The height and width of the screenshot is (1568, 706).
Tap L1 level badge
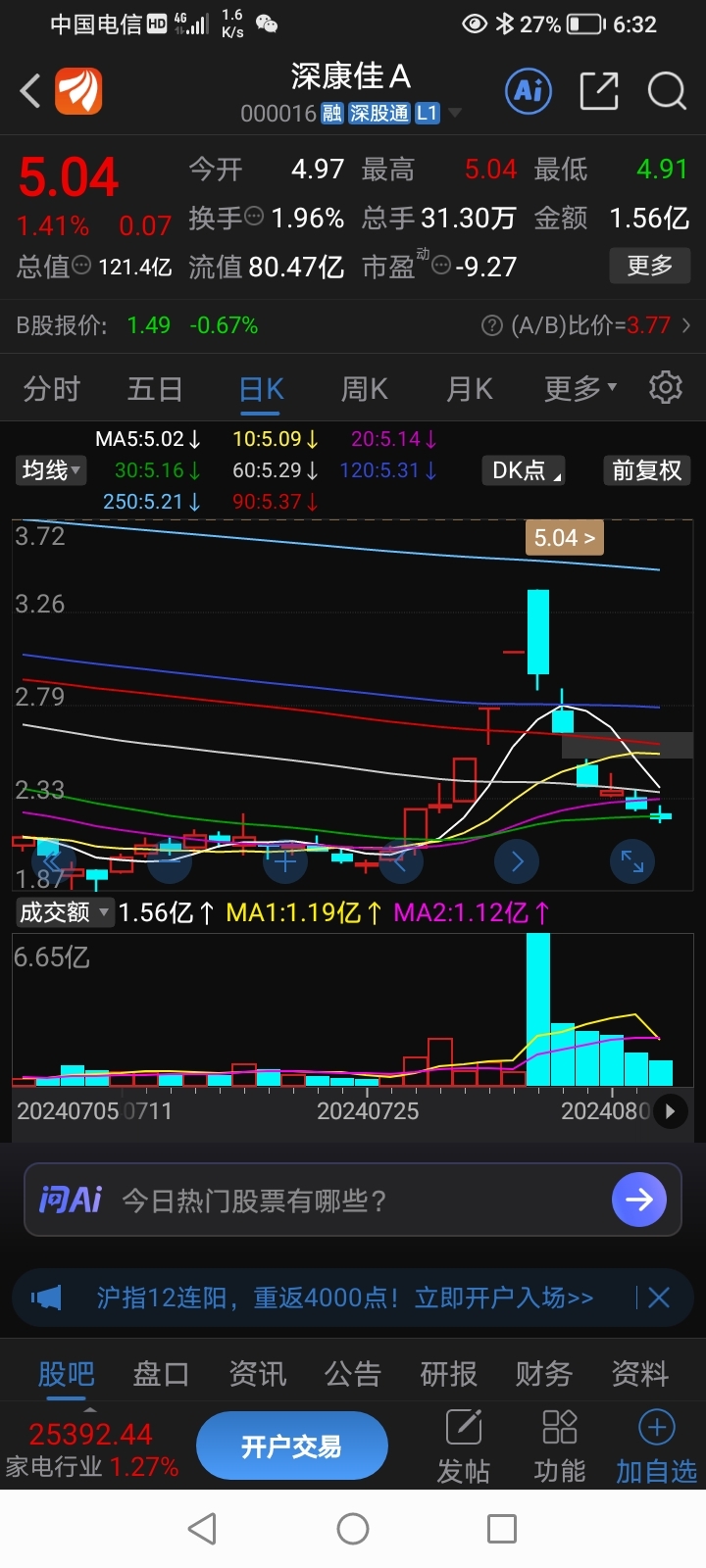click(427, 114)
